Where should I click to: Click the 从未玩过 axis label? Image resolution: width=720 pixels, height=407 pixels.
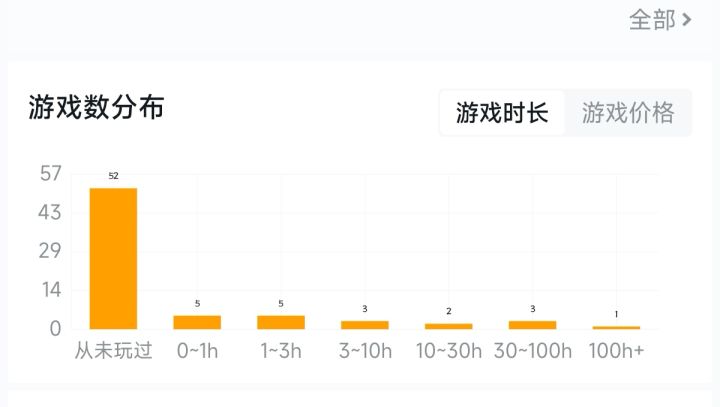113,351
